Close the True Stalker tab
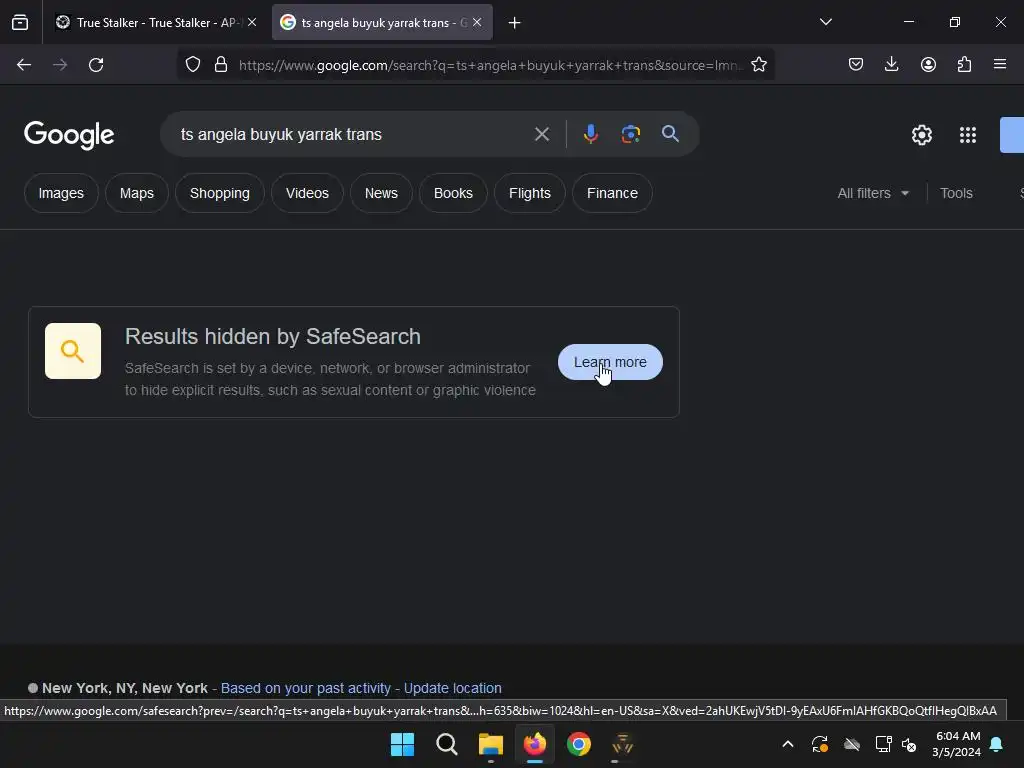The image size is (1024, 768). coord(252,22)
